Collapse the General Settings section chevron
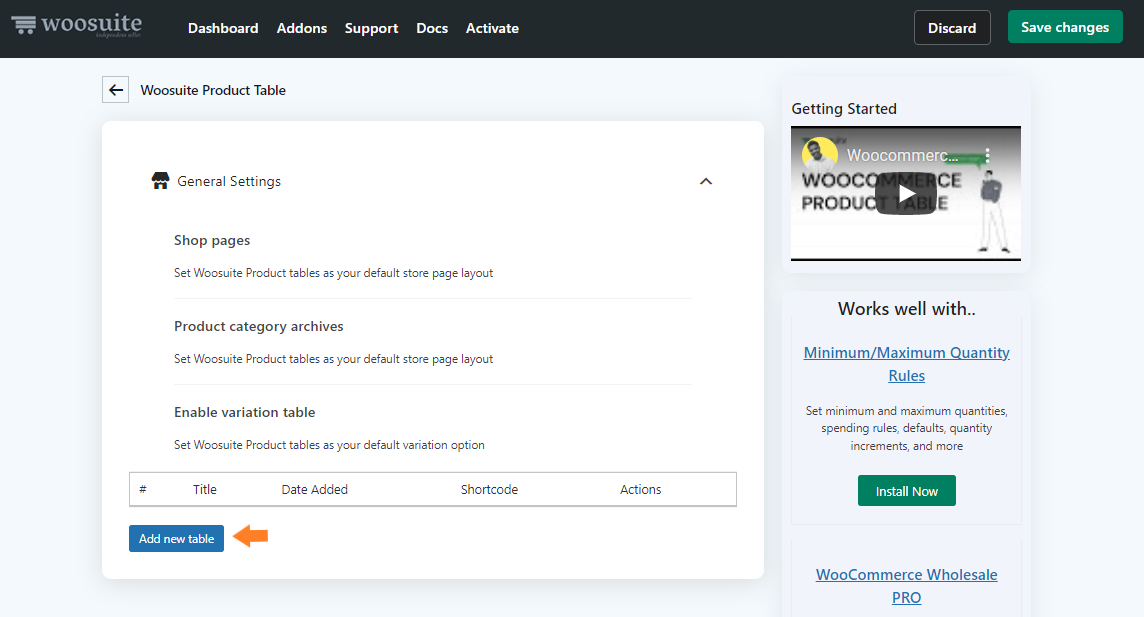The height and width of the screenshot is (617, 1144). (x=706, y=182)
